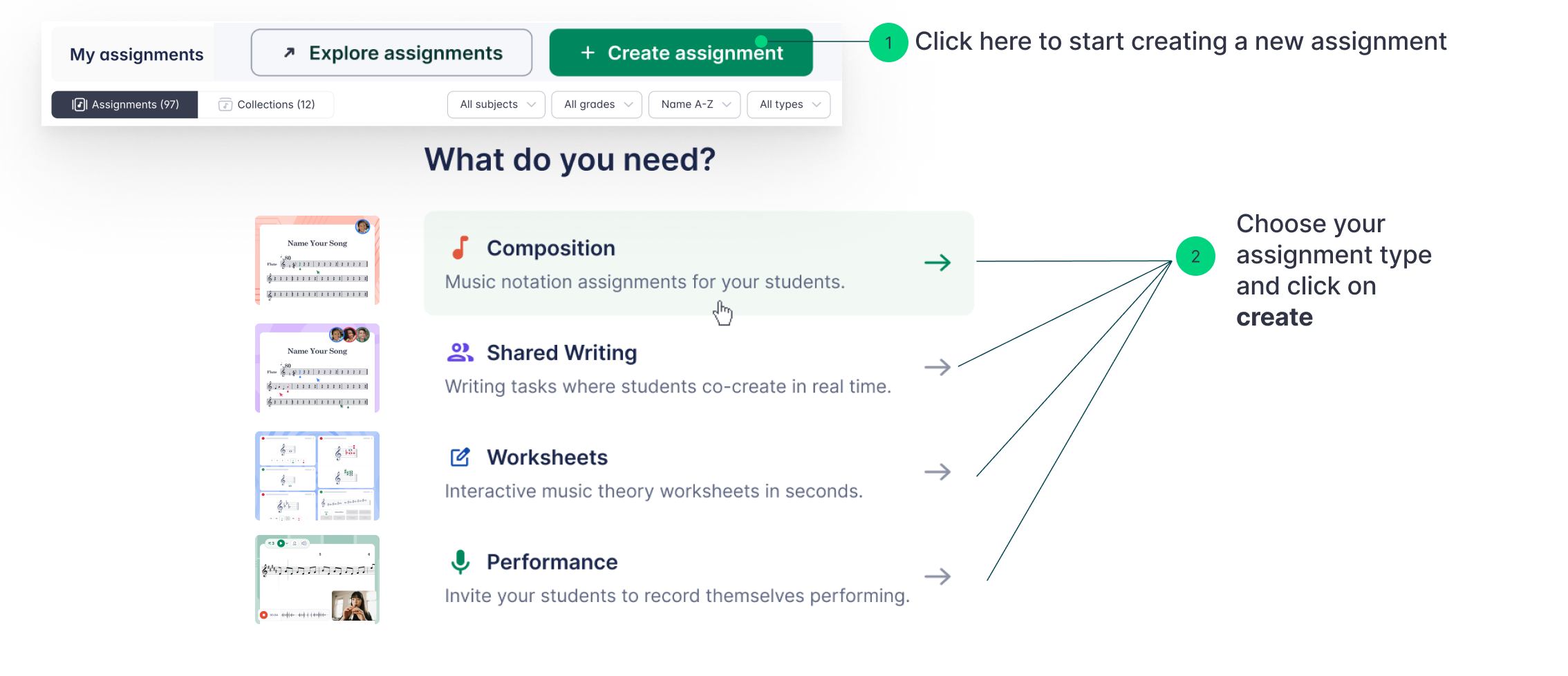Switch to the Assignments (97) tab

click(x=125, y=104)
